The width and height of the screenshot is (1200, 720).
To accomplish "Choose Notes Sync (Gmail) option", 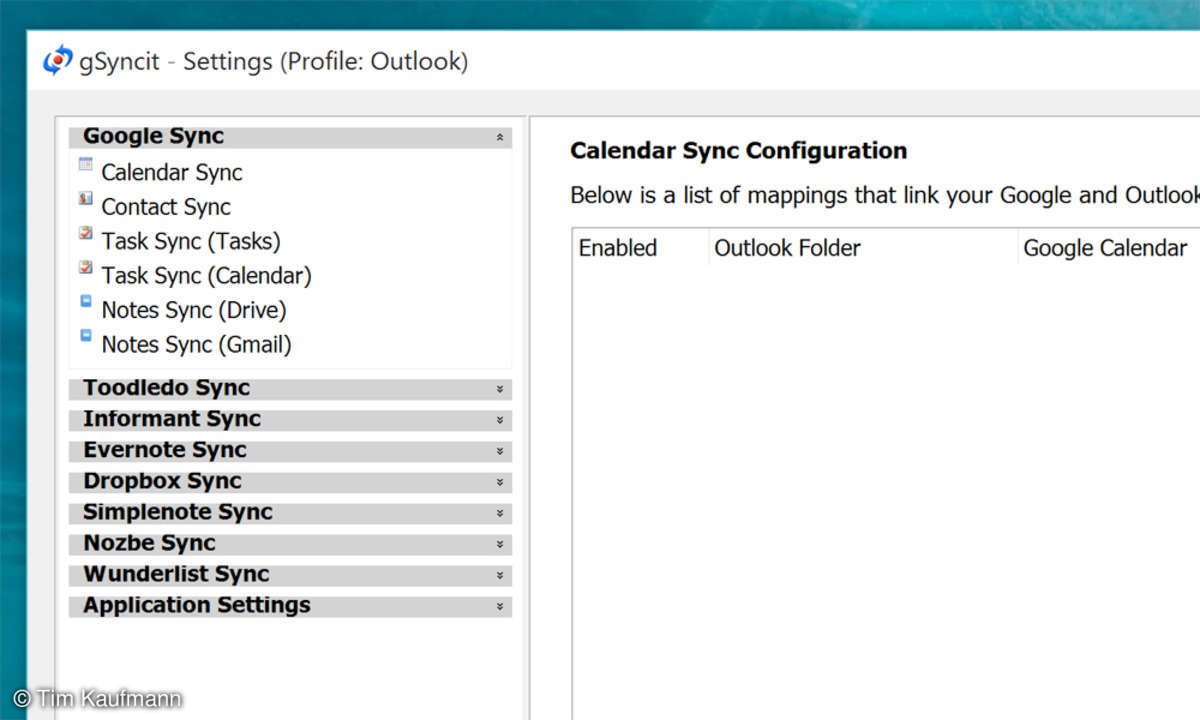I will click(x=196, y=344).
